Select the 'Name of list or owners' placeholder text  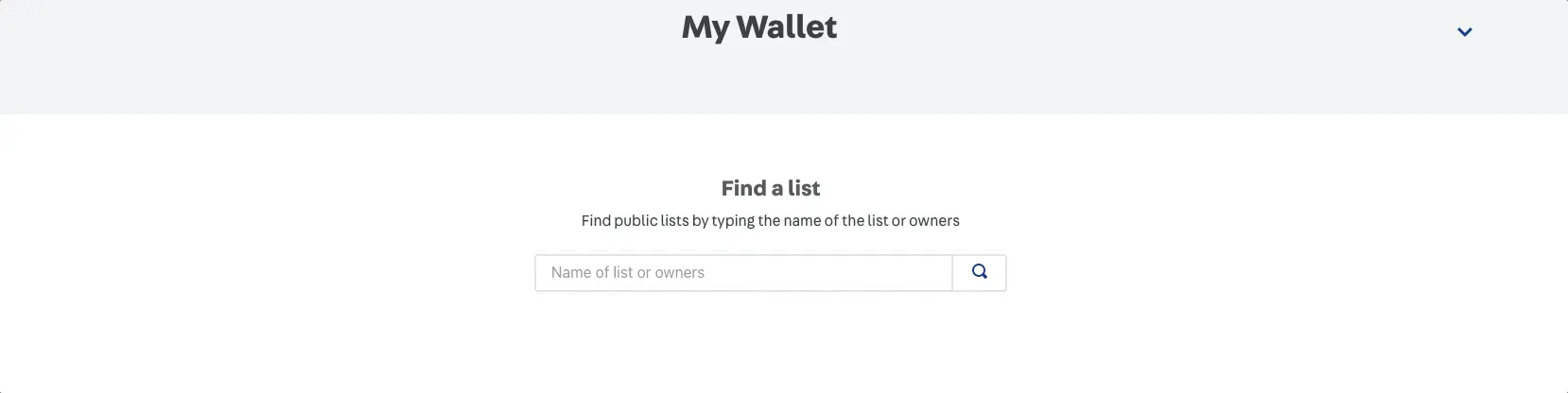628,273
